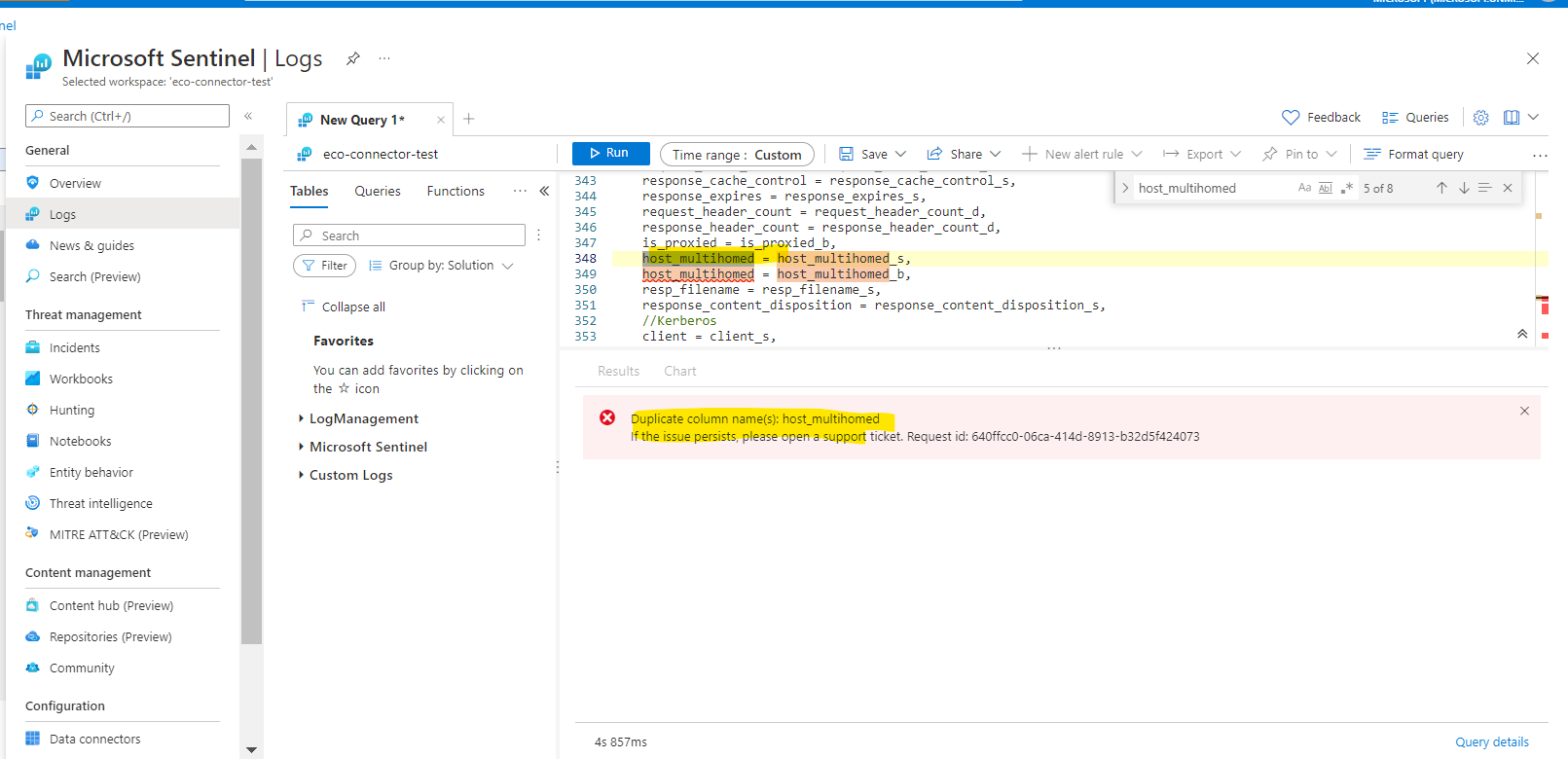1568x759 pixels.
Task: Open Workbooks
Action: coord(81,379)
